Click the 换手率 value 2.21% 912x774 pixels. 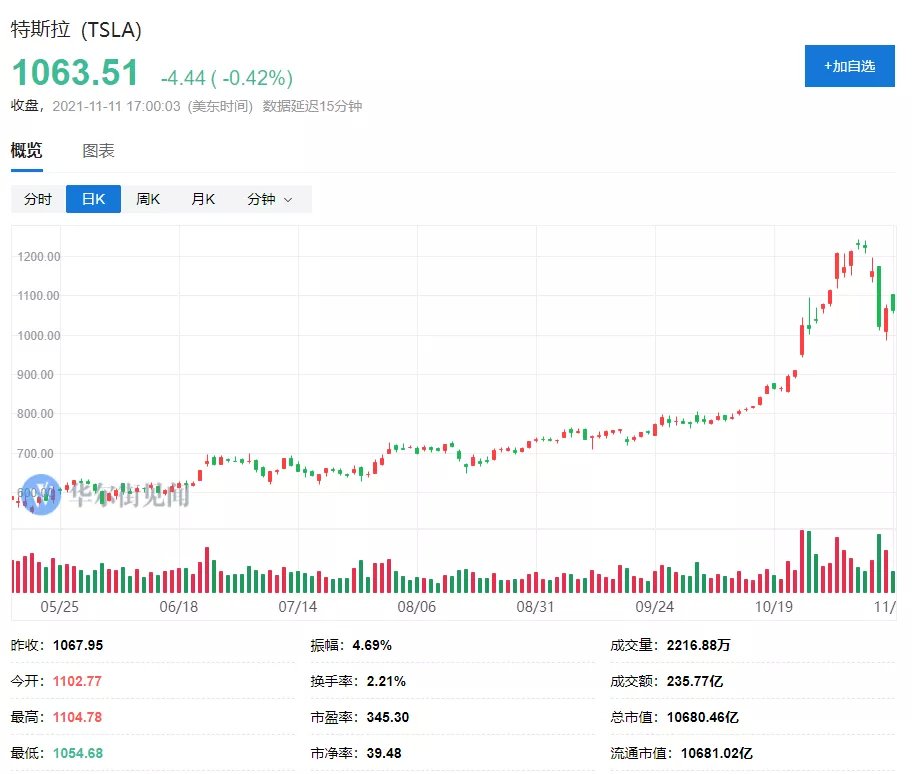click(x=386, y=681)
